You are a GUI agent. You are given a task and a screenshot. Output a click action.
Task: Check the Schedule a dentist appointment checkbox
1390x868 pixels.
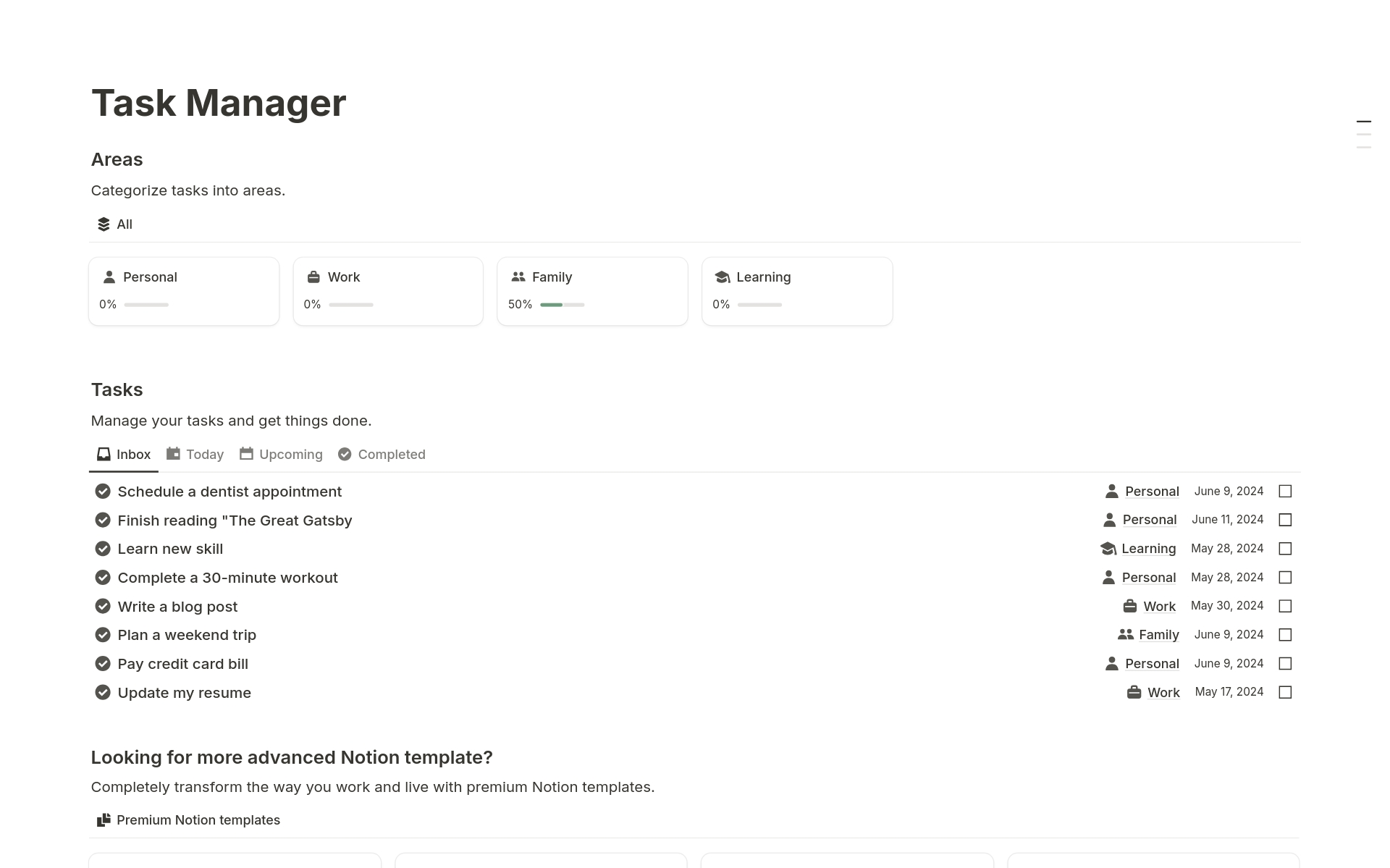tap(1285, 492)
